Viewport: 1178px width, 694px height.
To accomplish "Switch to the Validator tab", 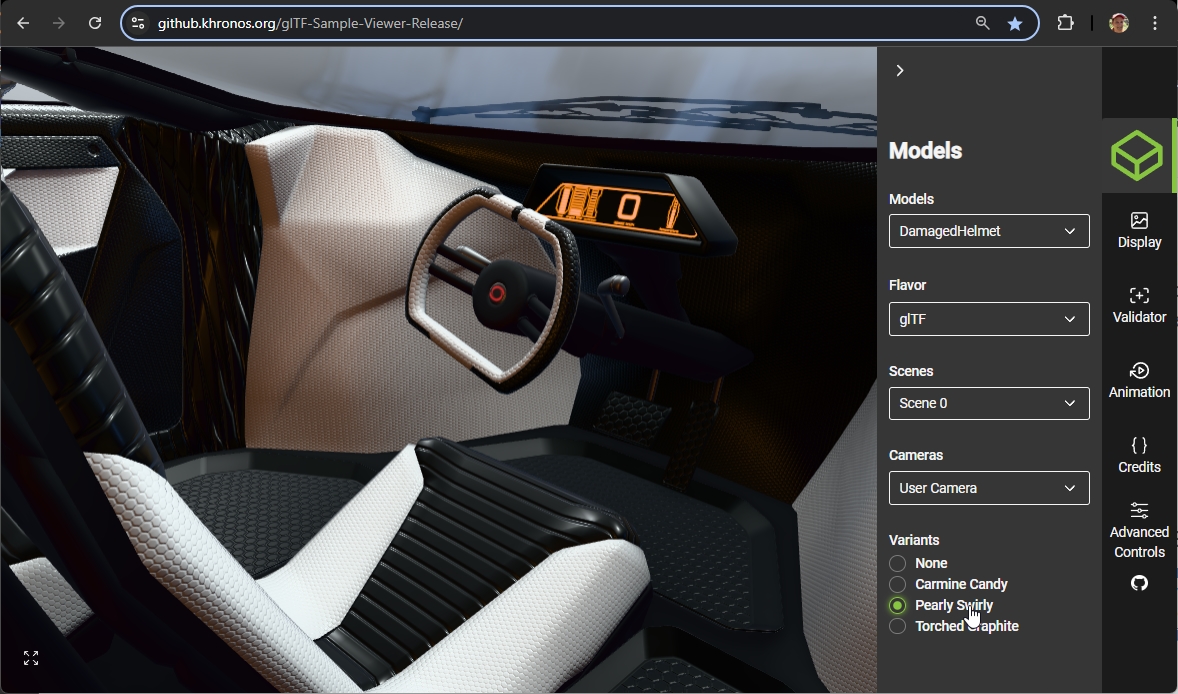I will pos(1139,306).
